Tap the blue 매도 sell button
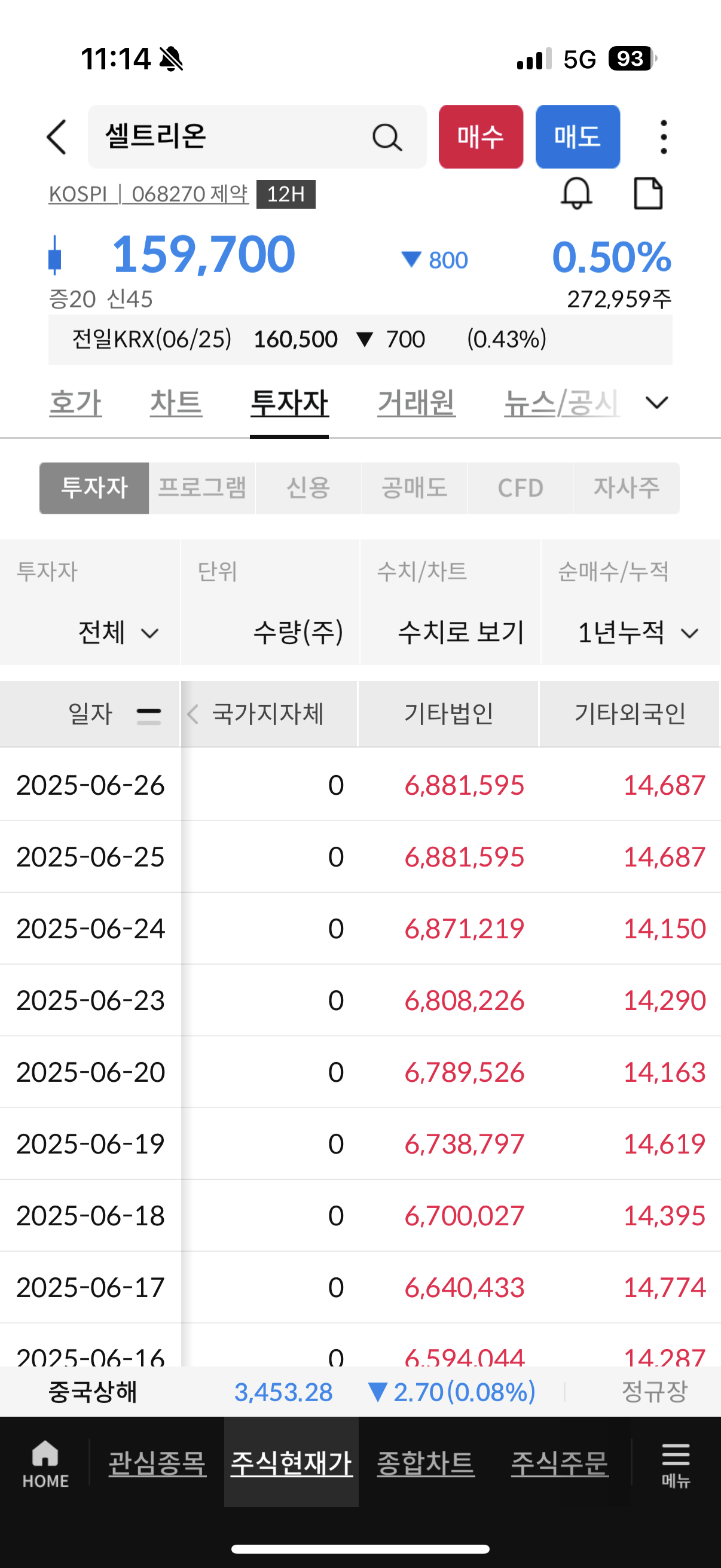Image resolution: width=721 pixels, height=1568 pixels. tap(578, 137)
